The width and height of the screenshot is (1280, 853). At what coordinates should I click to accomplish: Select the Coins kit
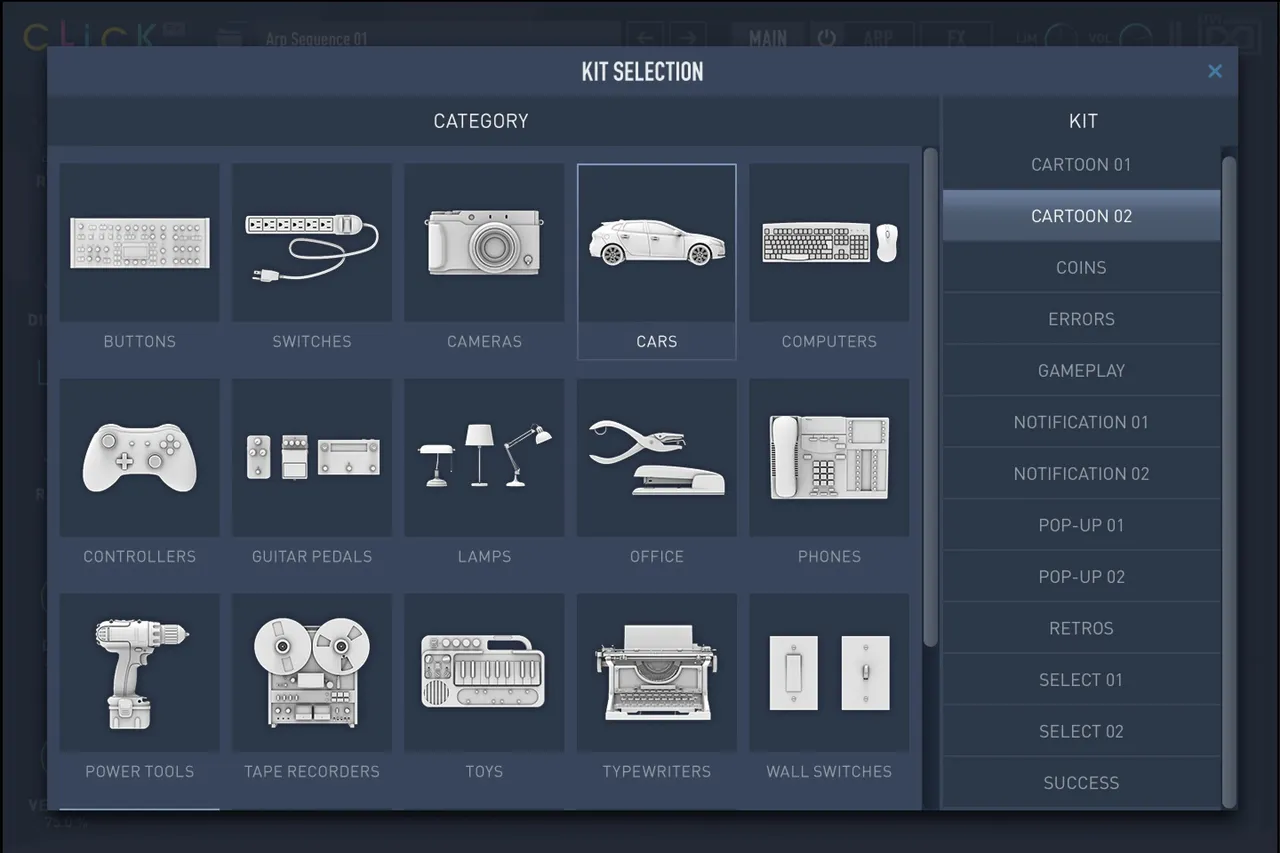[1081, 268]
